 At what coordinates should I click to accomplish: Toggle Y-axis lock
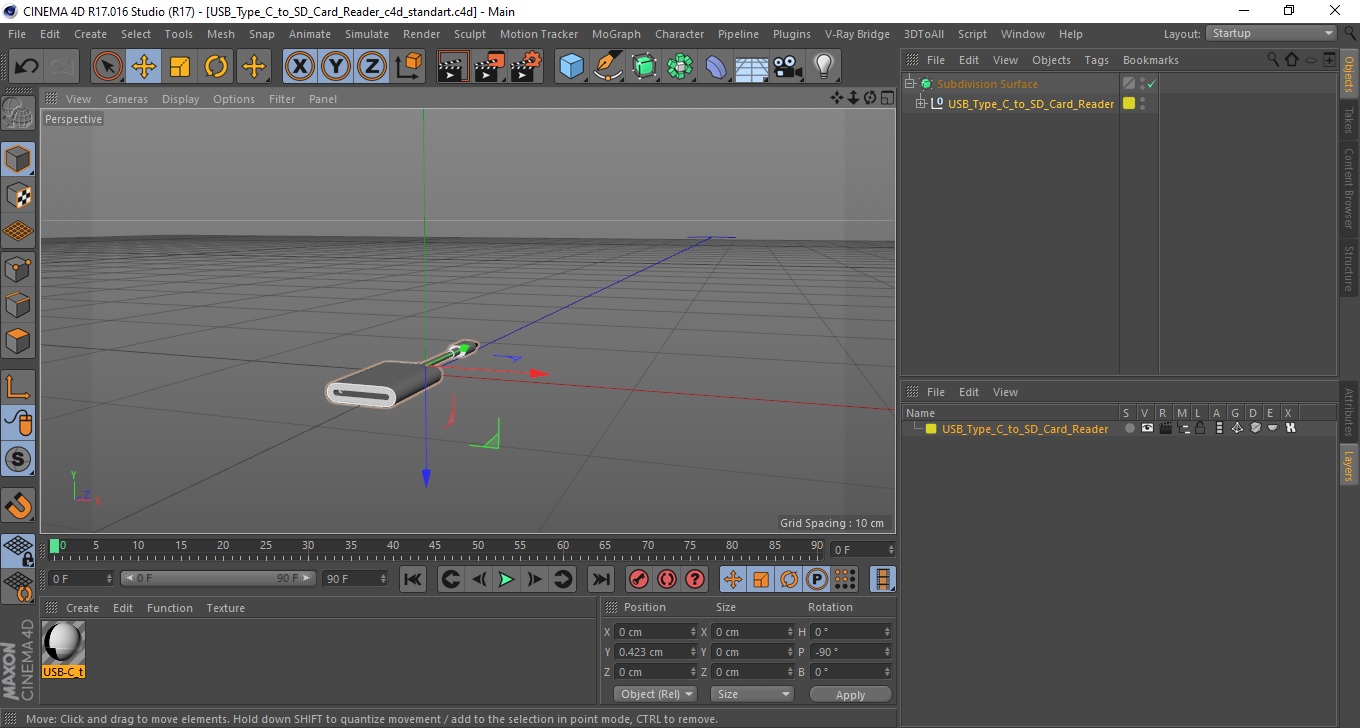tap(336, 67)
